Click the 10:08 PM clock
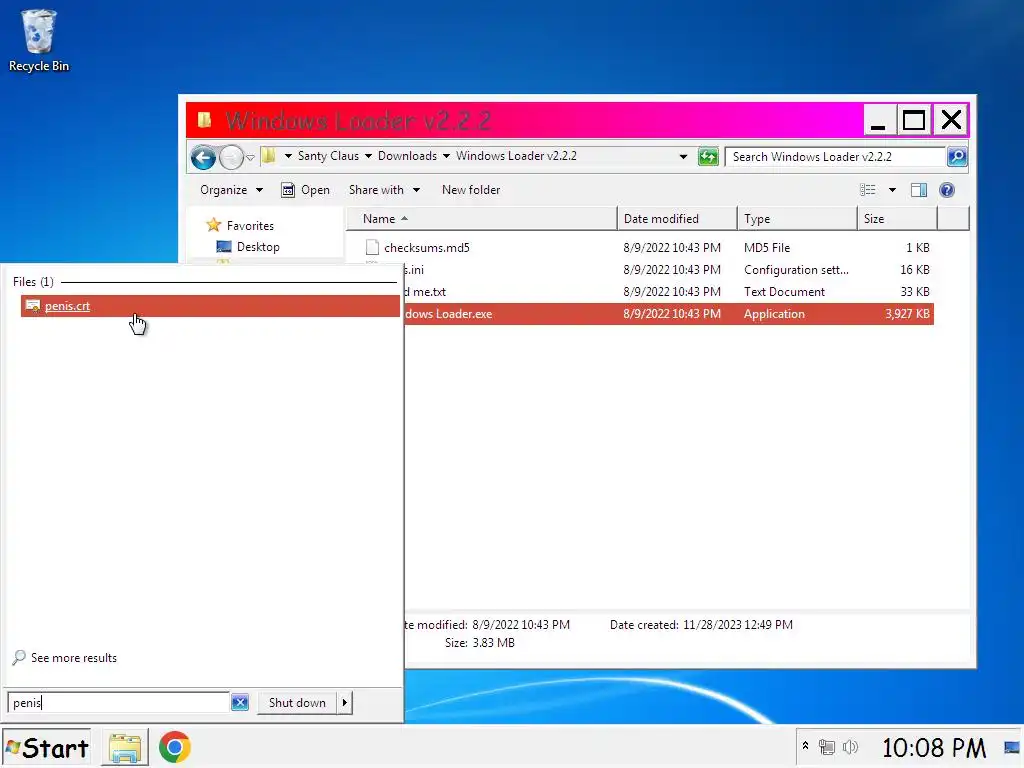The image size is (1024, 768). tap(934, 748)
